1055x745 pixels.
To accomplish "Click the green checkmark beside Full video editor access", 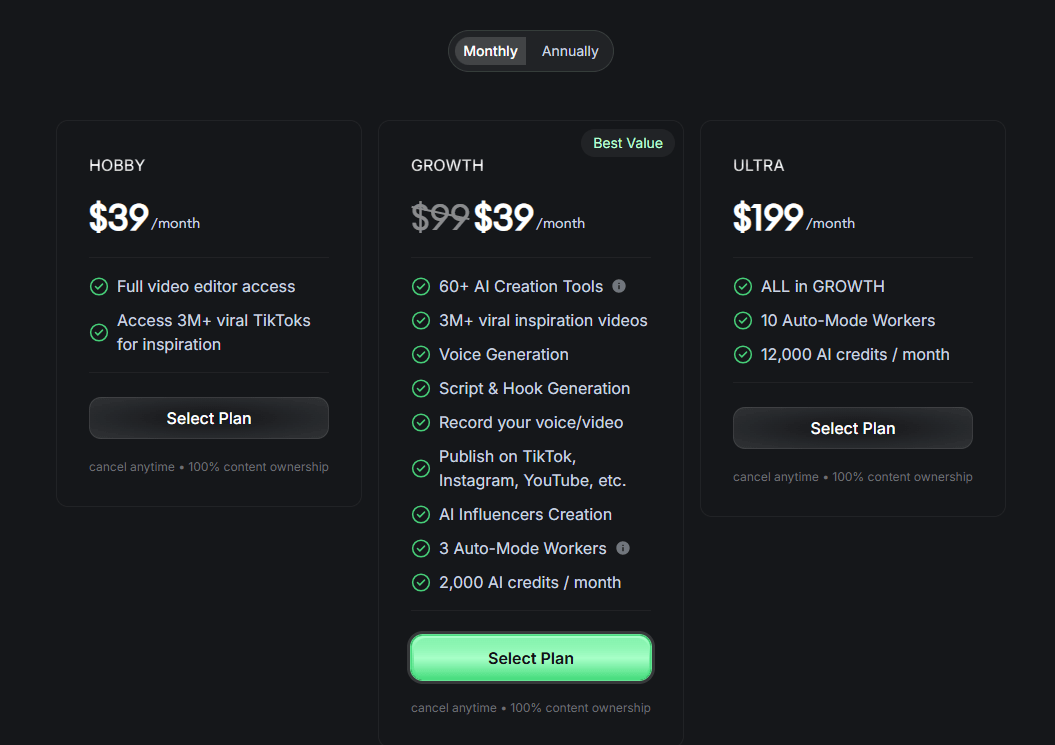I will [98, 286].
